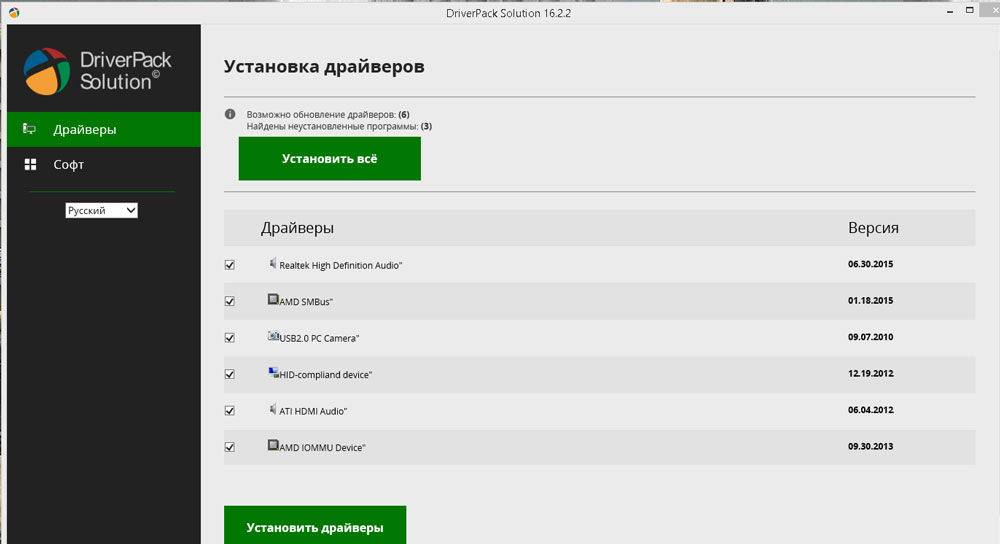Click version date 06.04.2012
Image resolution: width=1000 pixels, height=544 pixels.
tap(871, 410)
